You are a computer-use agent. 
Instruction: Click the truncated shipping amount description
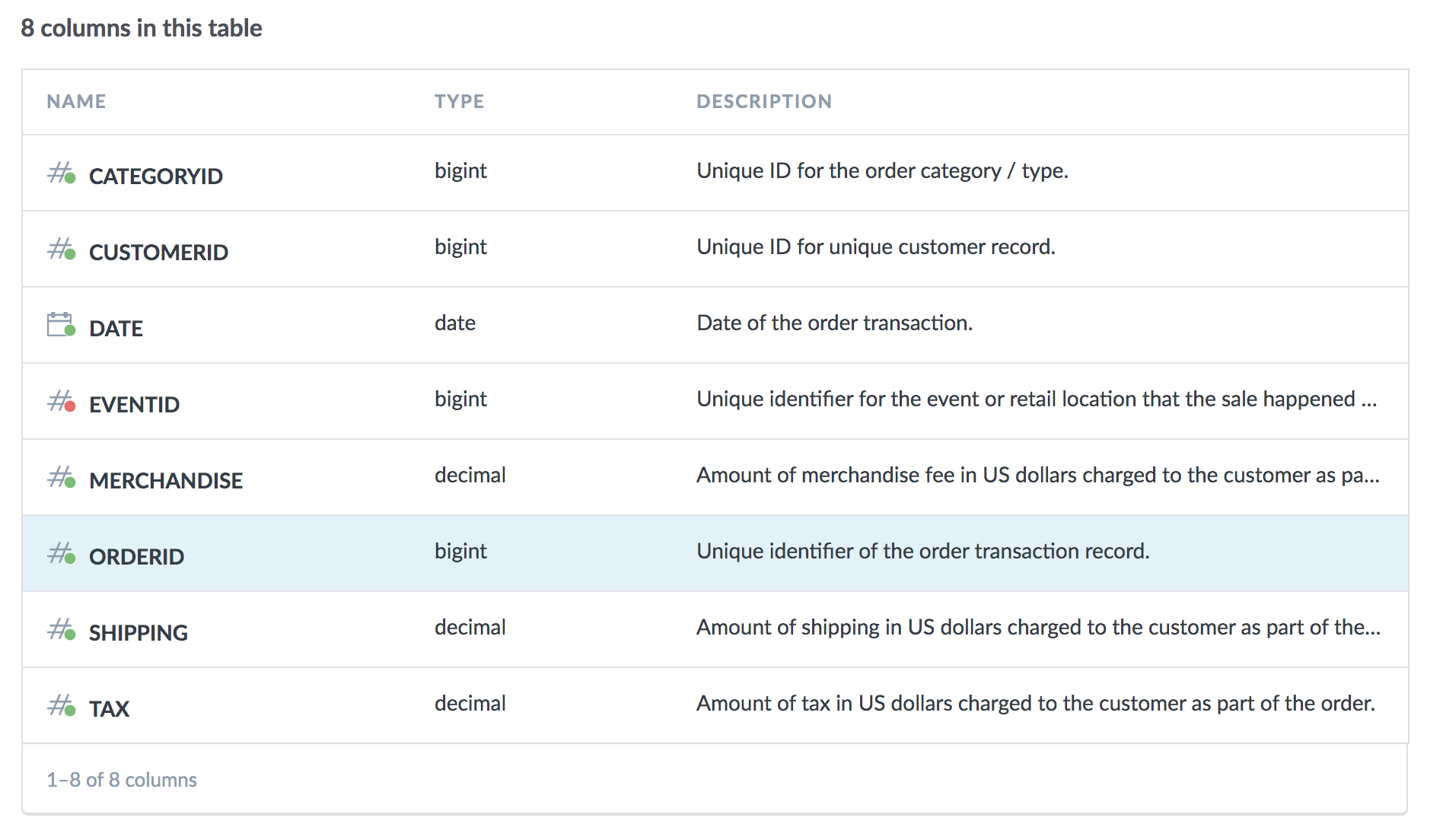tap(1038, 628)
